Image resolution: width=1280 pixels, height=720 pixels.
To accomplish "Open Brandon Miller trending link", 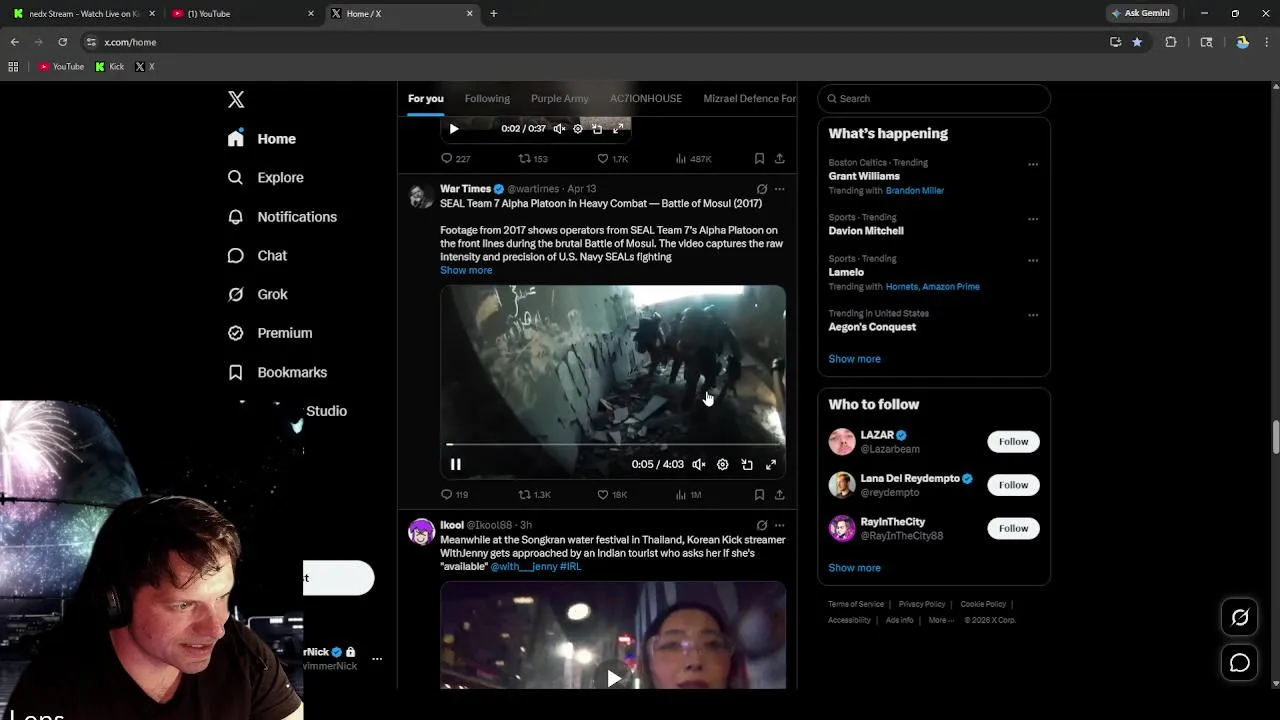I will (915, 190).
